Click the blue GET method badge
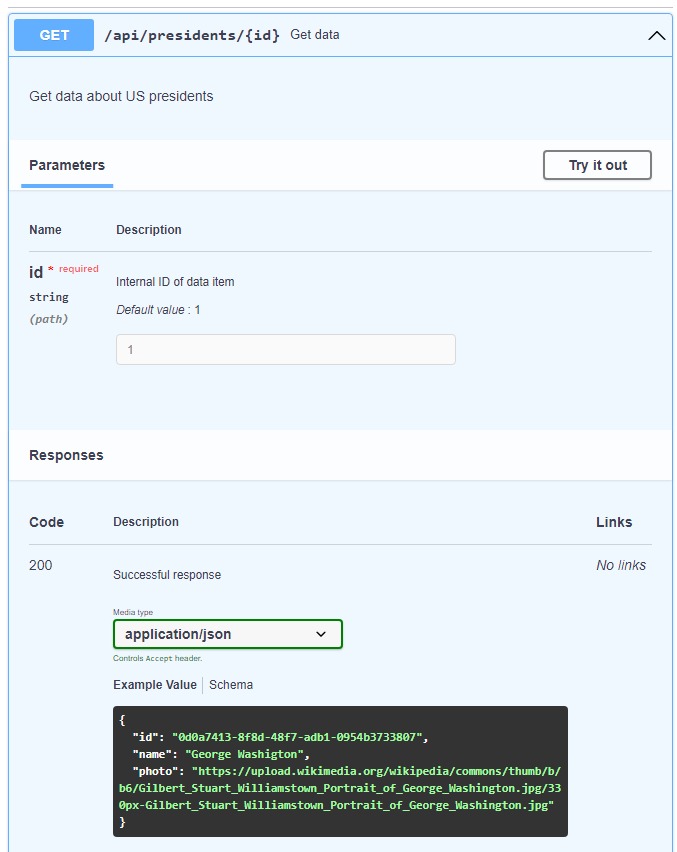Screen dimensions: 677x852 [x=54, y=35]
